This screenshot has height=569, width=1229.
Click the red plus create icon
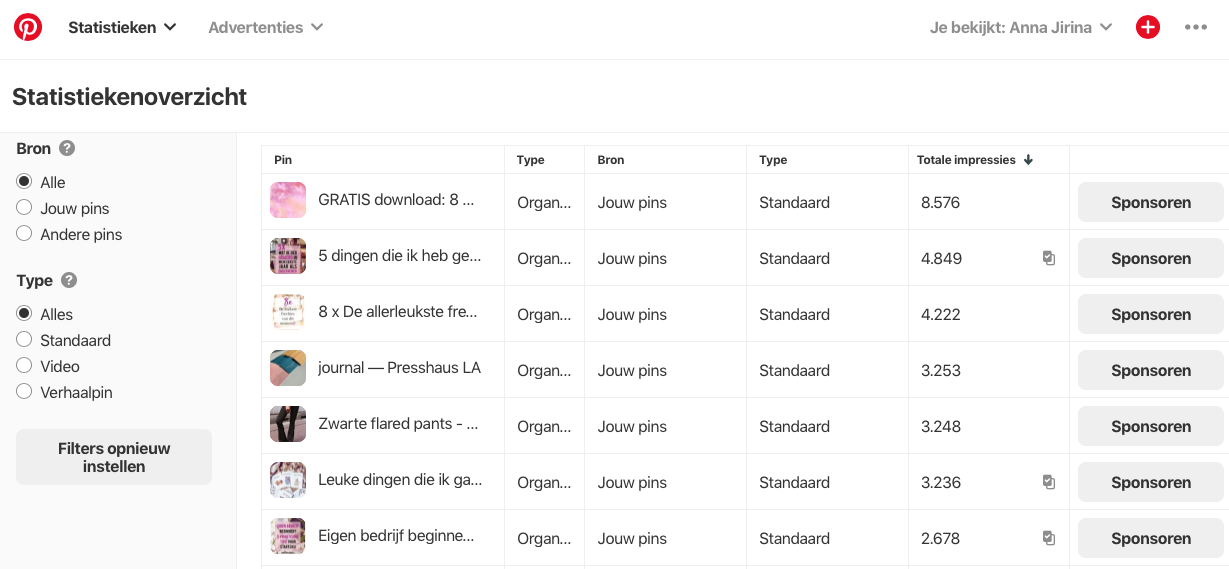[x=1147, y=27]
